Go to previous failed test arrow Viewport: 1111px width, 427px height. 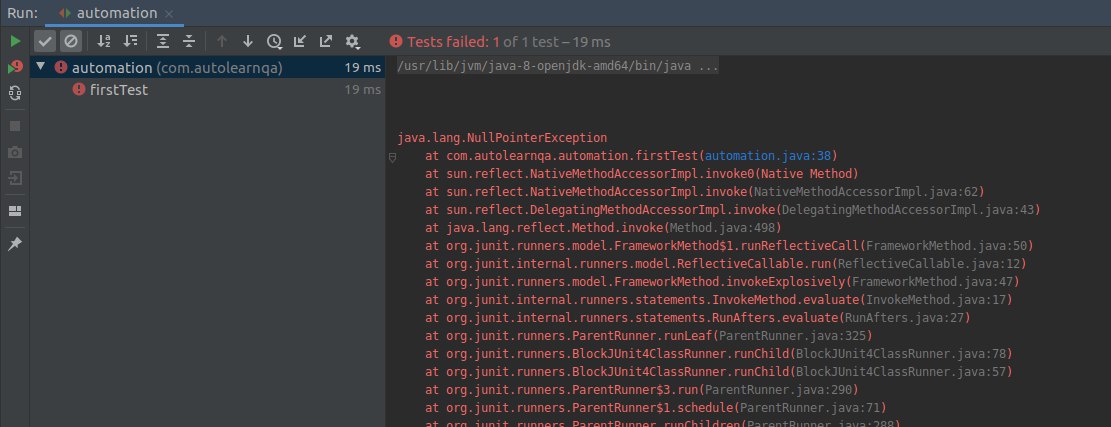[x=222, y=41]
